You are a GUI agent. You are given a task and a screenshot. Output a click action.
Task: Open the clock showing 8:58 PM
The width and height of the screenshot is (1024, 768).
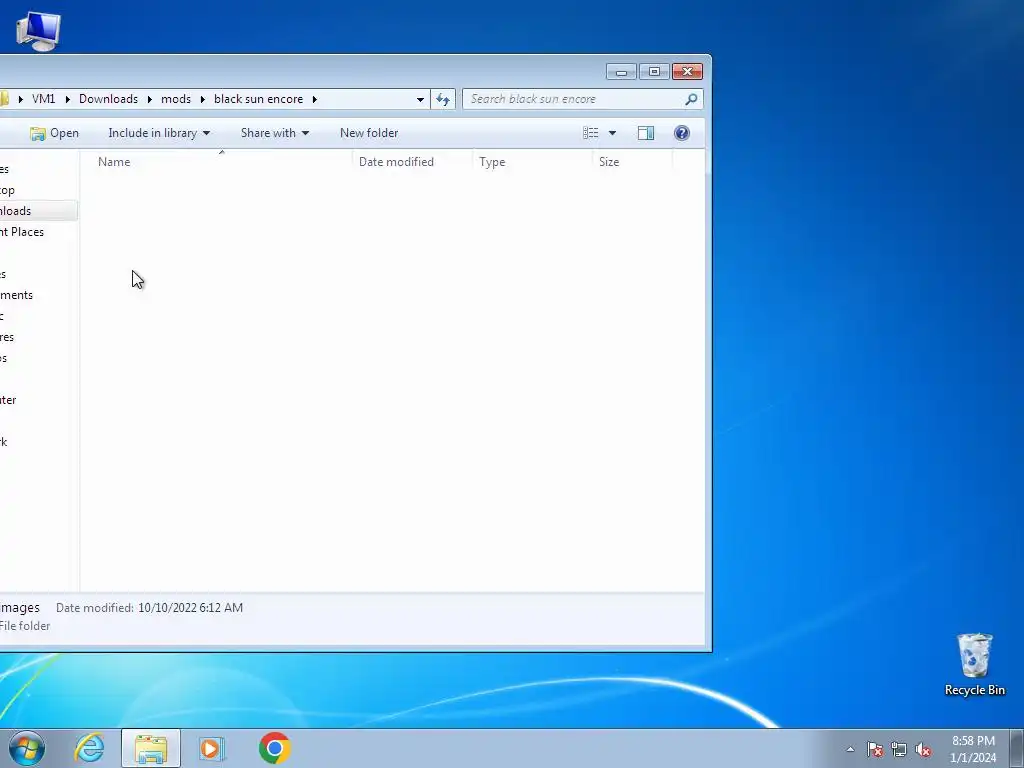973,749
